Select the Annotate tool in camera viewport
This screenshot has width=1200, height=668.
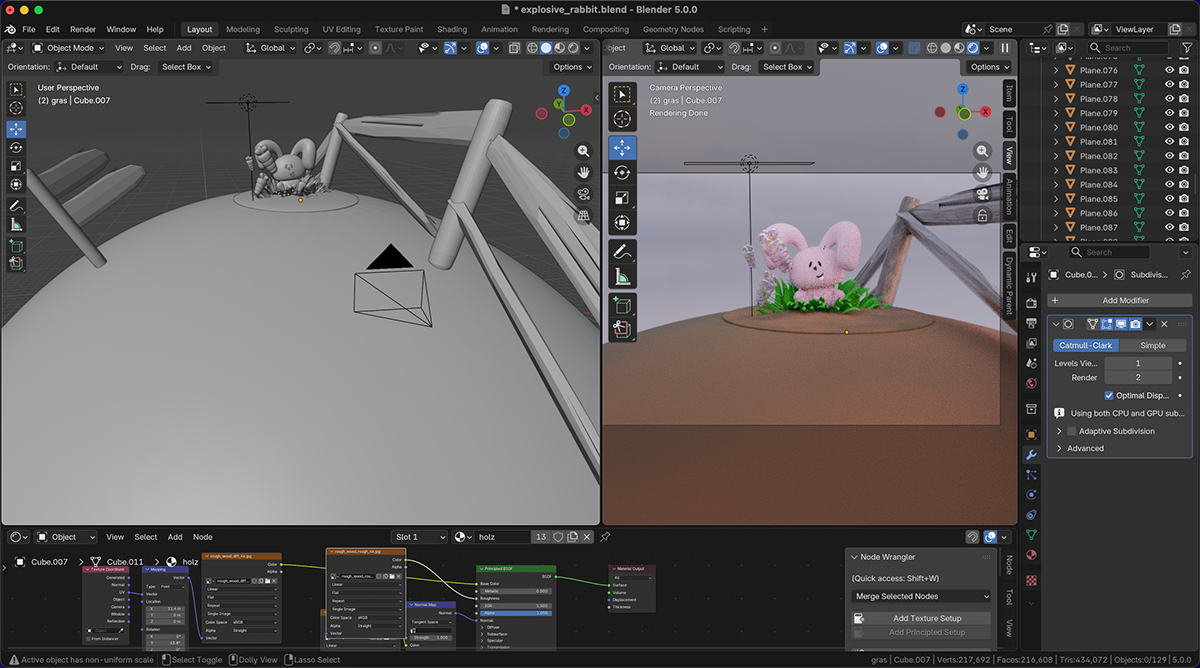(x=622, y=250)
